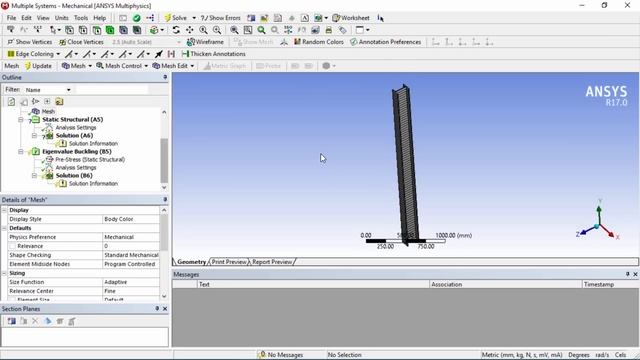Collapse the Sizing section in Details
Image resolution: width=640 pixels, height=360 pixels.
[4, 273]
